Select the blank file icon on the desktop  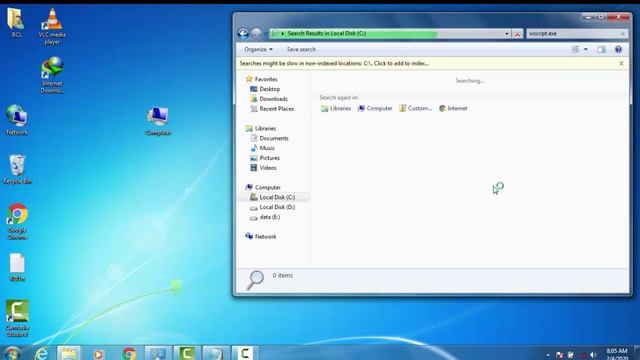click(17, 267)
